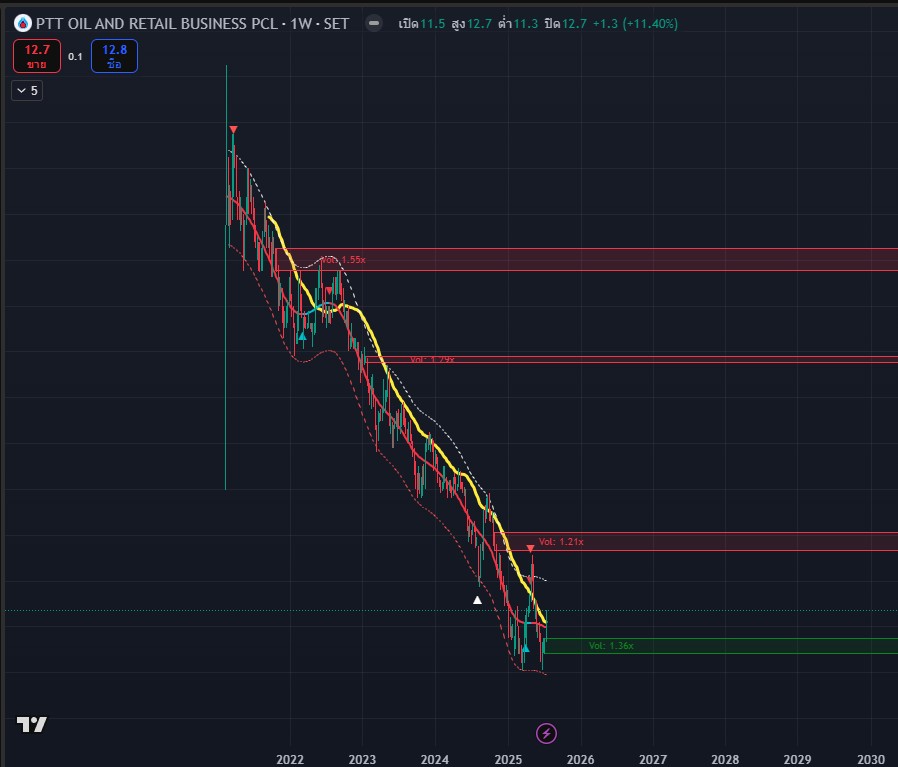Click the red down-triangle signal at the 2021 peak
This screenshot has width=898, height=767.
point(233,129)
